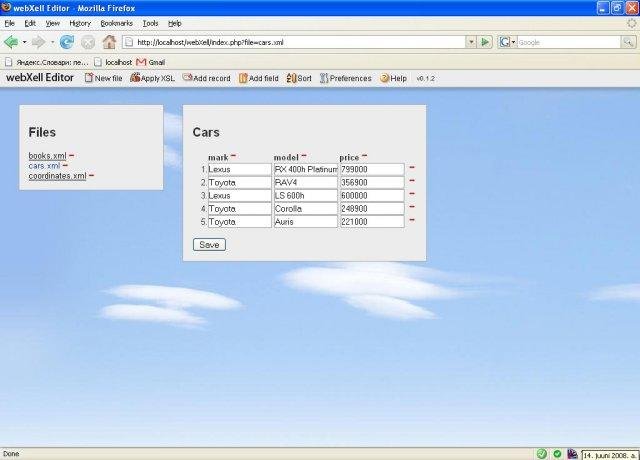Delete cars.xml using its red minus
The image size is (640, 460).
tap(65, 165)
